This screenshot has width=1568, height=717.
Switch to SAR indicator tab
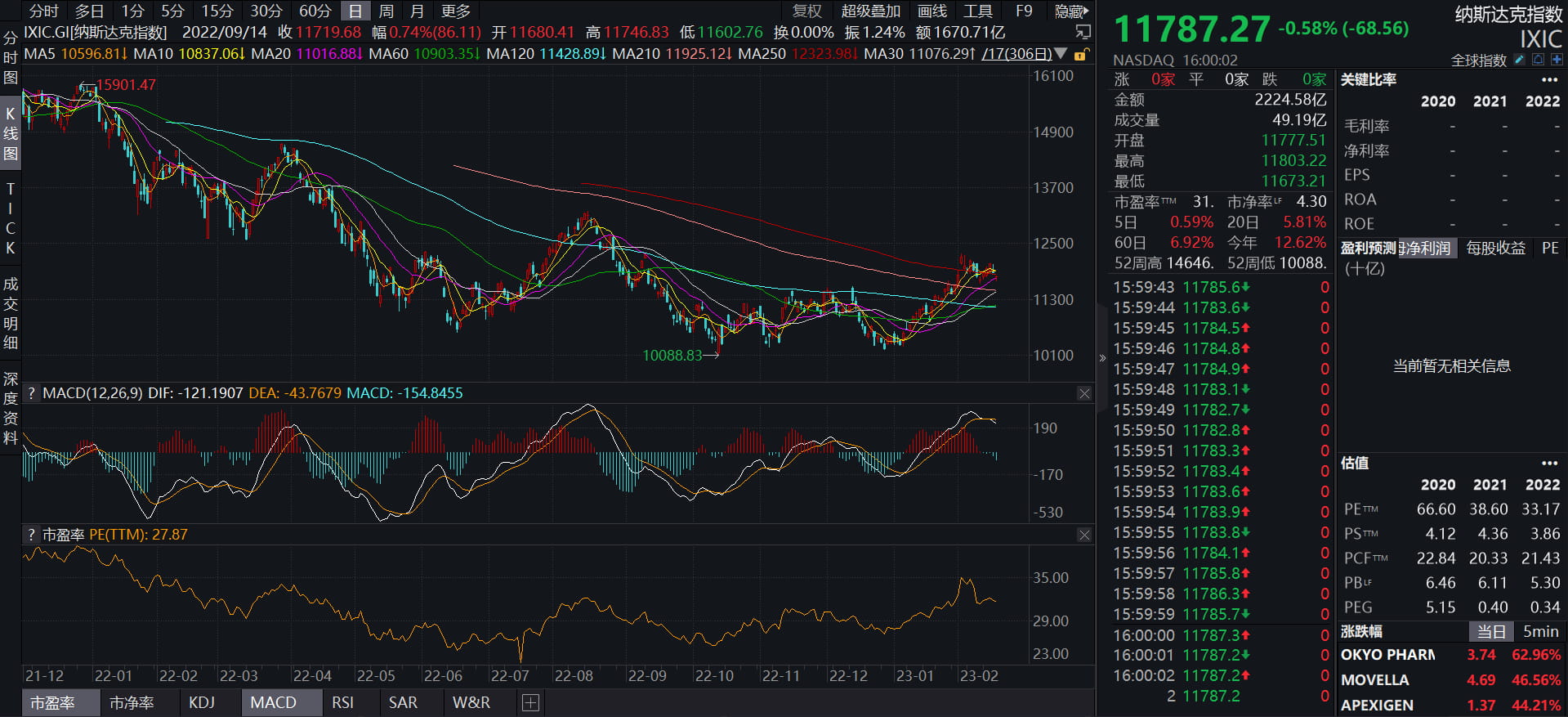[x=403, y=703]
